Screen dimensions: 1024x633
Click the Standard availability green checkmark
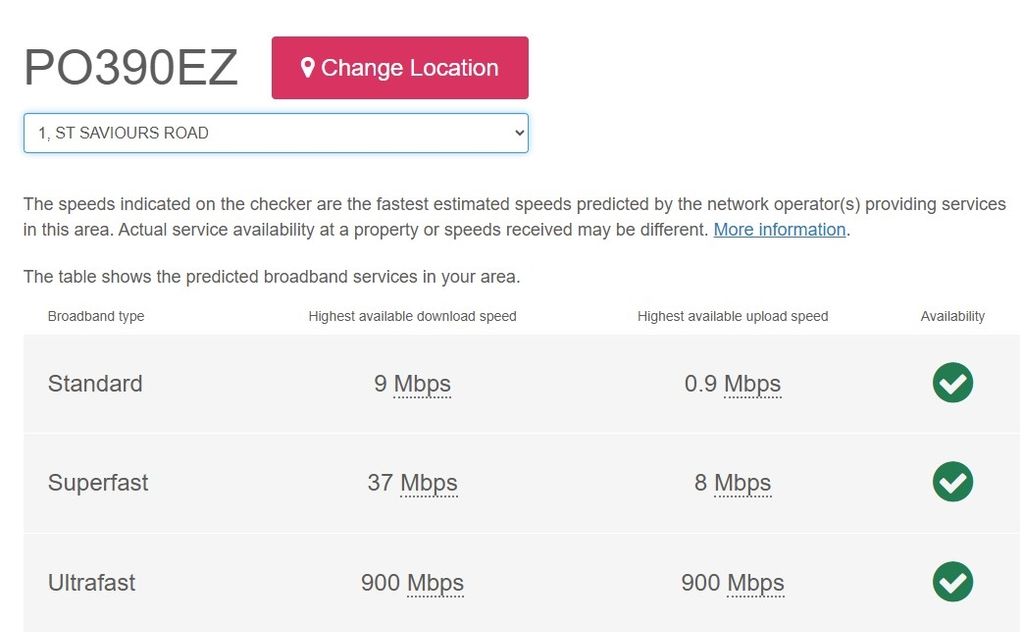coord(952,383)
